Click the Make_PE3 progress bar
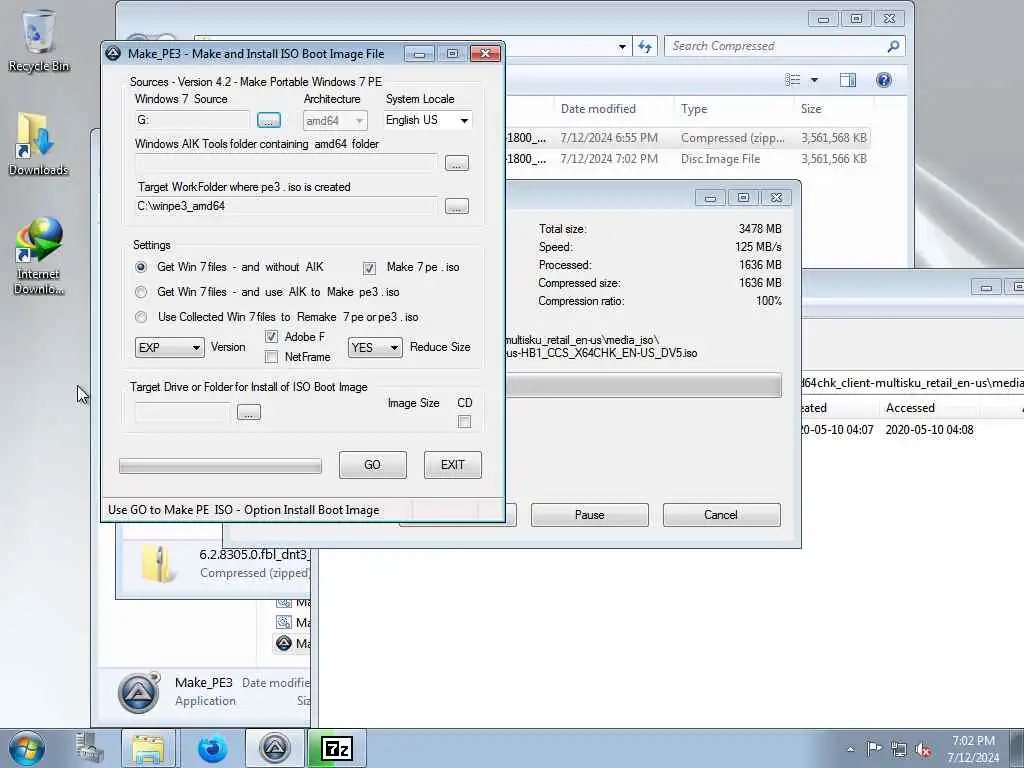 pyautogui.click(x=221, y=466)
